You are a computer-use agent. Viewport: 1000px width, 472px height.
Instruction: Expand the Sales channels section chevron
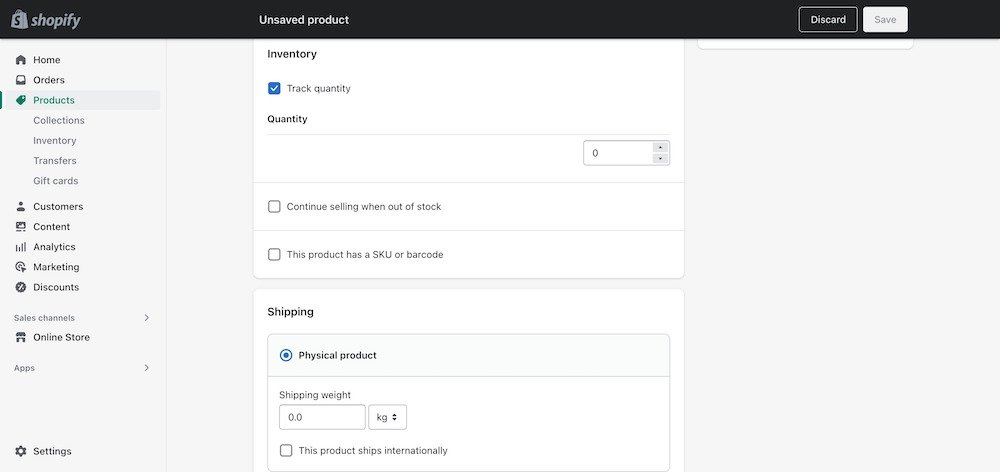tap(146, 318)
